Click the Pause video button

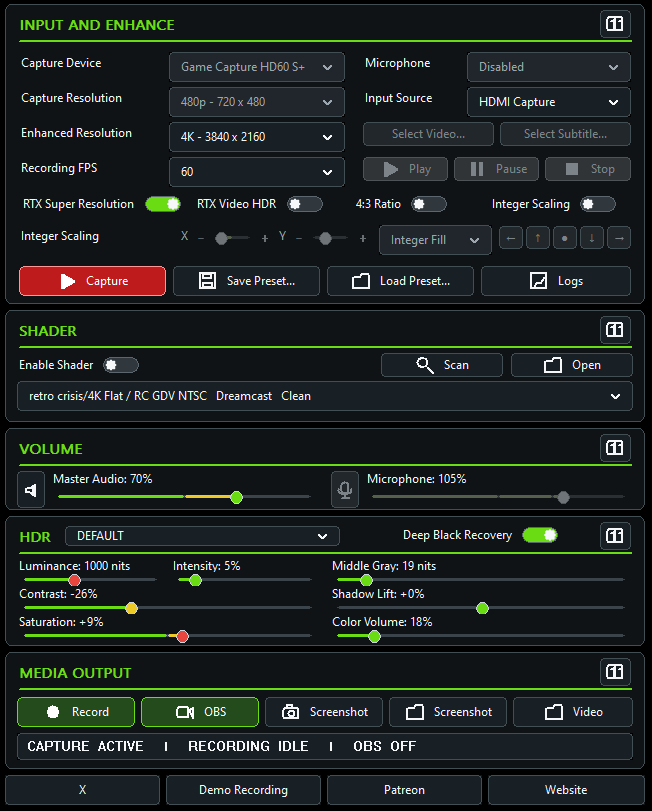(x=496, y=169)
